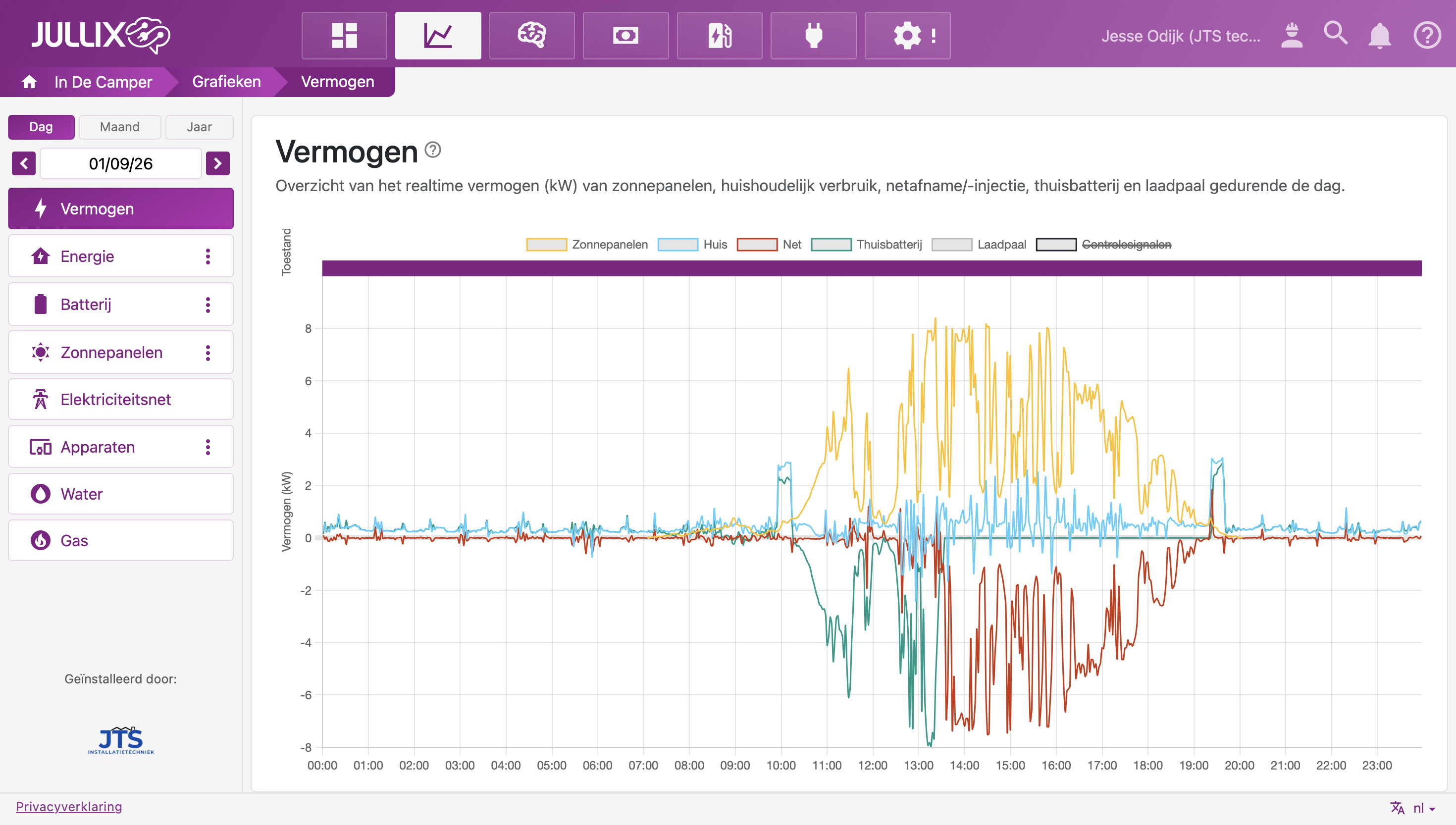
Task: Enable Controlesignalen series in legend
Action: 1103,244
